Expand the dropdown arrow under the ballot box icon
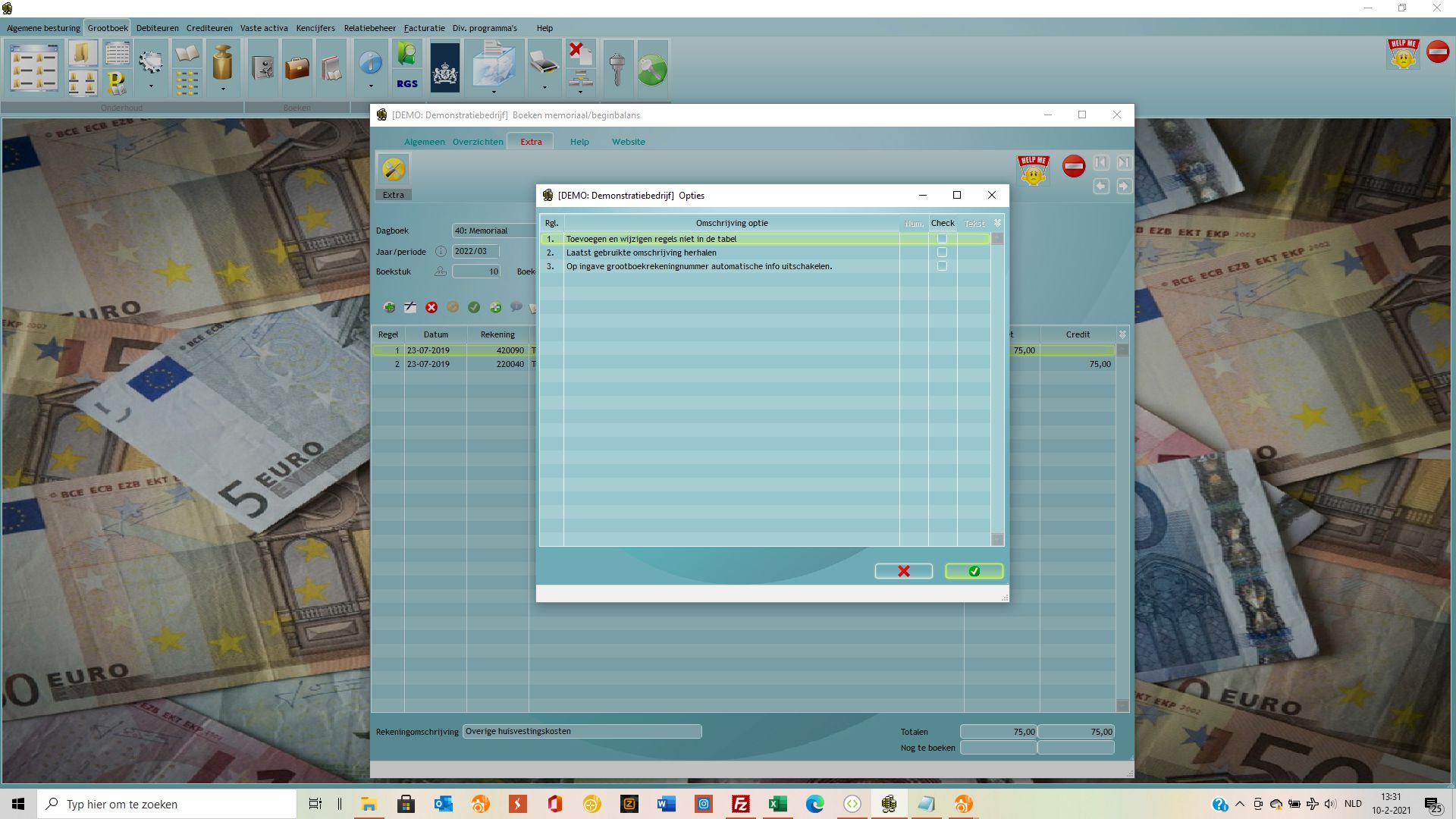Image resolution: width=1456 pixels, height=819 pixels. tap(494, 92)
